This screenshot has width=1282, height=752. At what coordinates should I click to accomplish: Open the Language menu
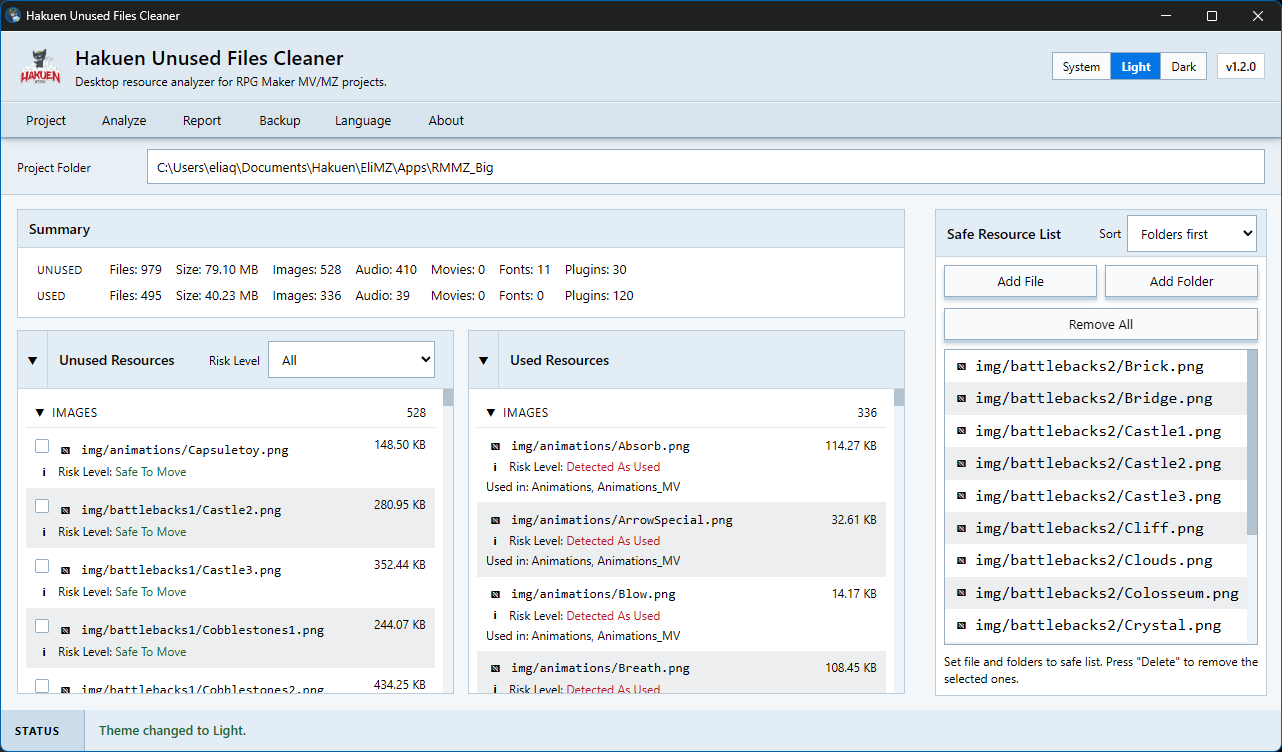coord(363,120)
